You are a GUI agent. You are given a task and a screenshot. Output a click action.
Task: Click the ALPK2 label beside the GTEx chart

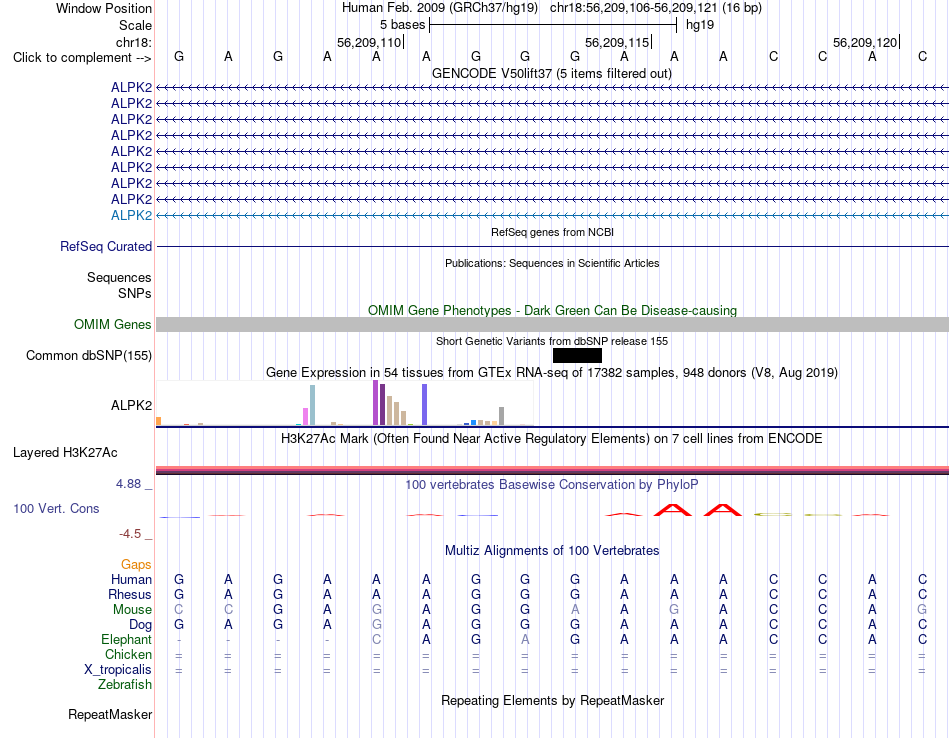coord(131,405)
